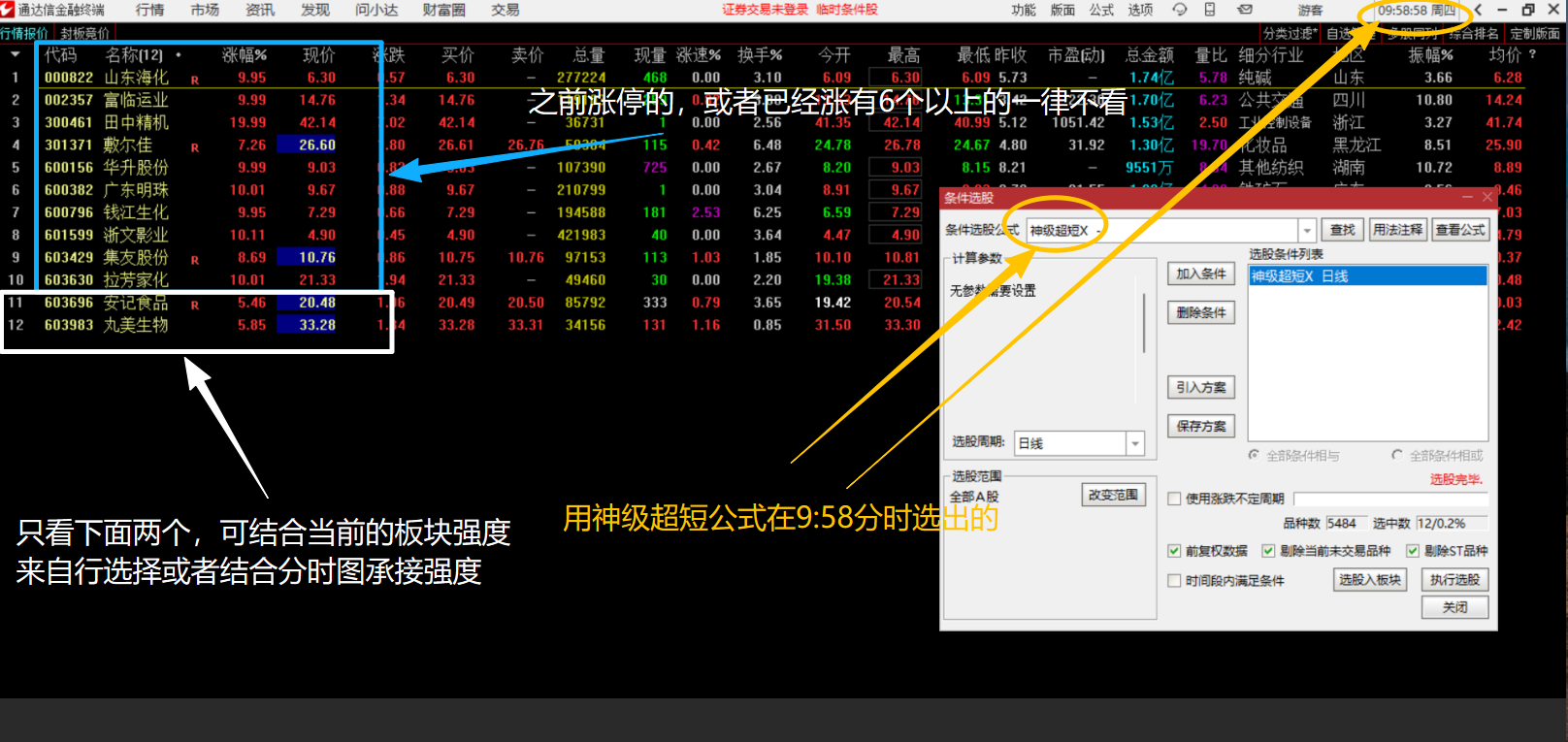Click the 用法注释 button
1568x742 pixels.
pos(1398,230)
